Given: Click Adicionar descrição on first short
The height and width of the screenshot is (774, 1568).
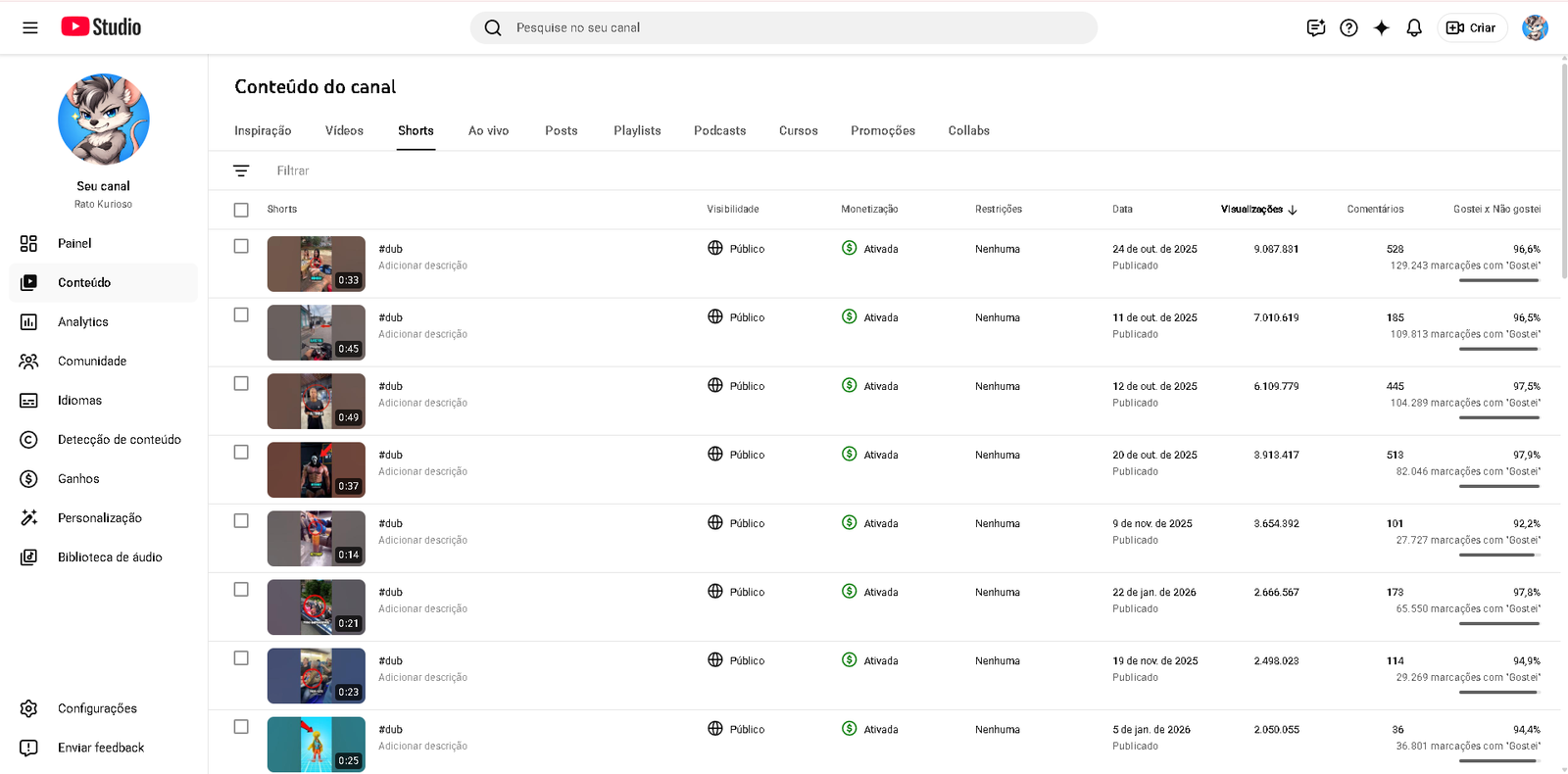Looking at the screenshot, I should (422, 266).
